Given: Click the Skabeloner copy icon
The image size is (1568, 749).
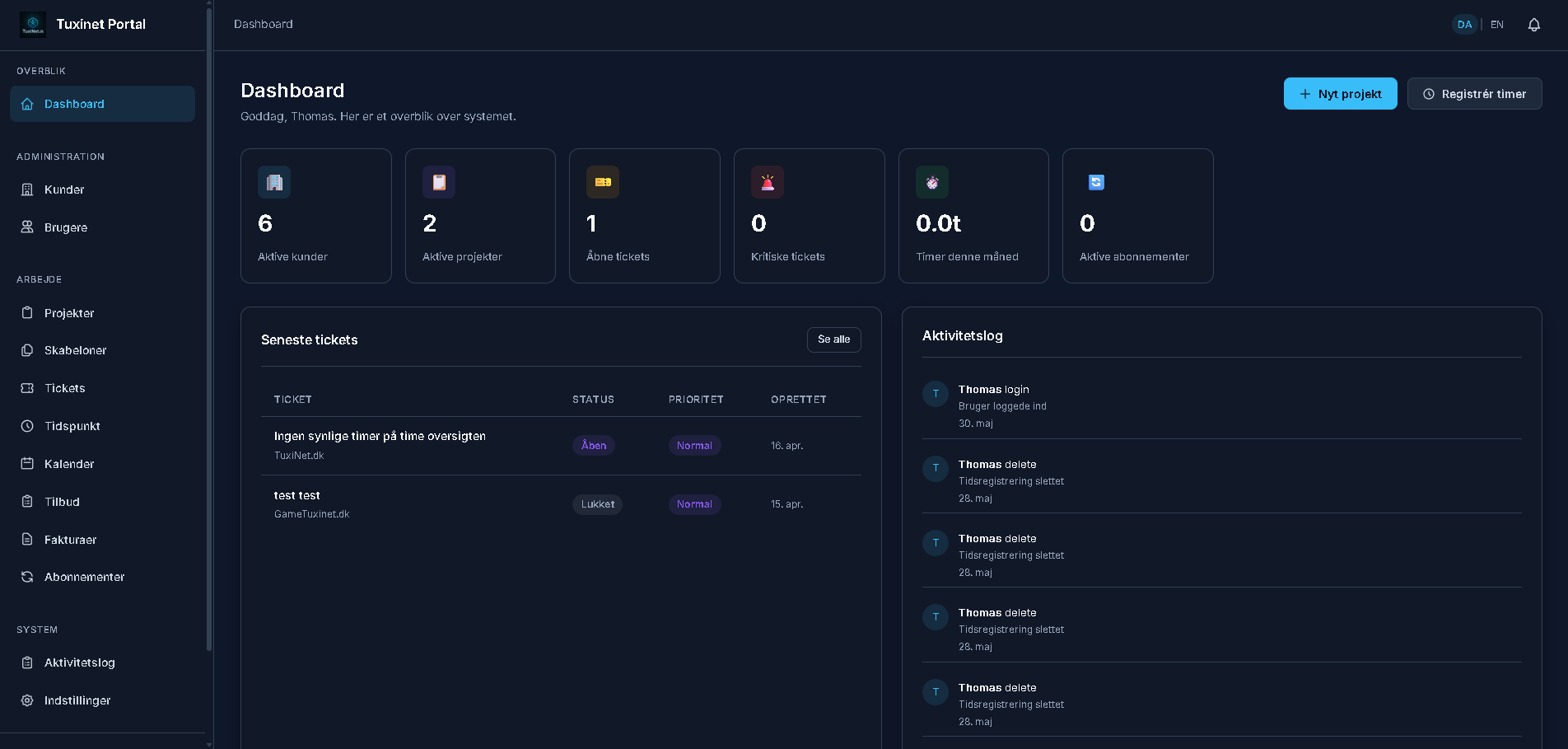Looking at the screenshot, I should pos(27,350).
